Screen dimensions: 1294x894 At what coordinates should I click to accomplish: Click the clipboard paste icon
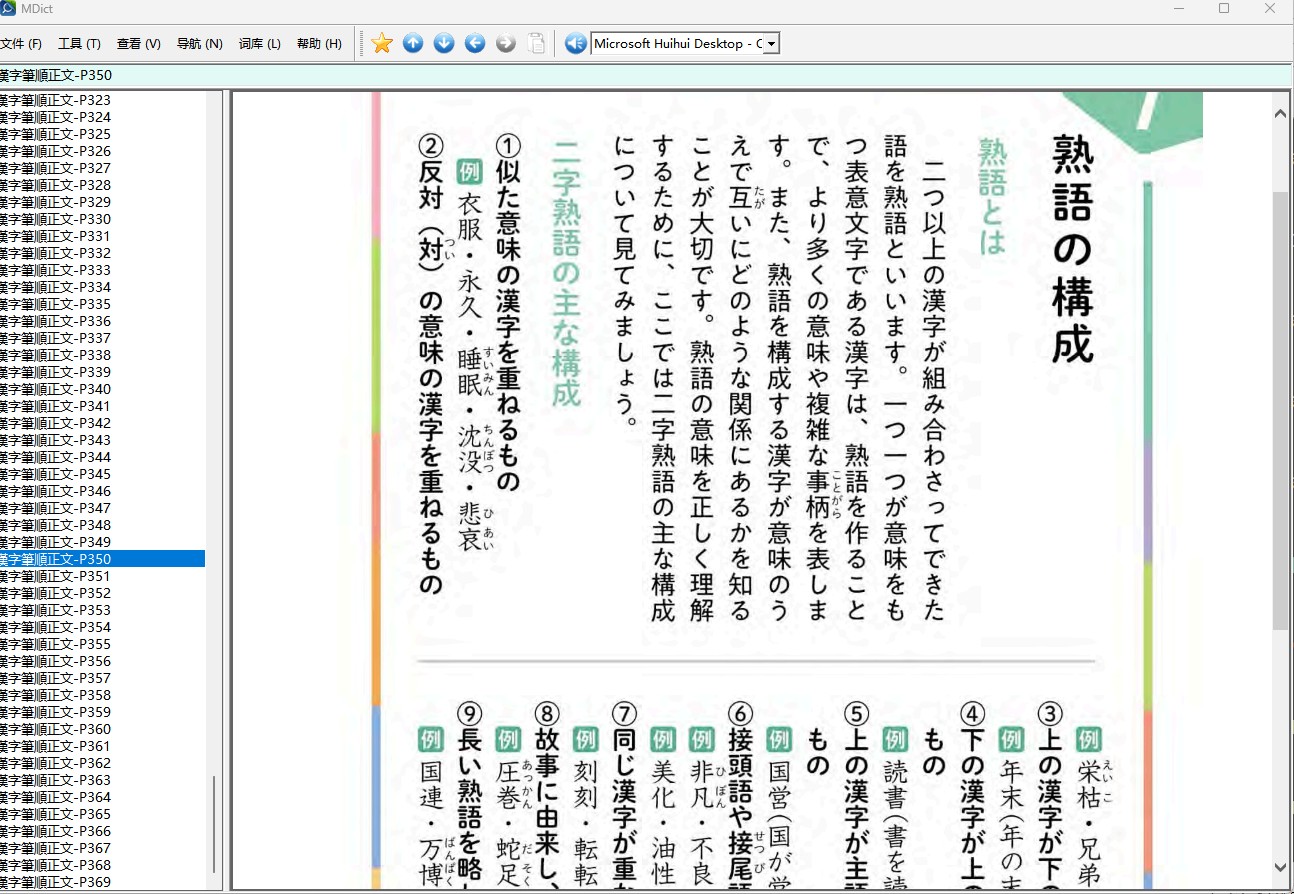537,43
